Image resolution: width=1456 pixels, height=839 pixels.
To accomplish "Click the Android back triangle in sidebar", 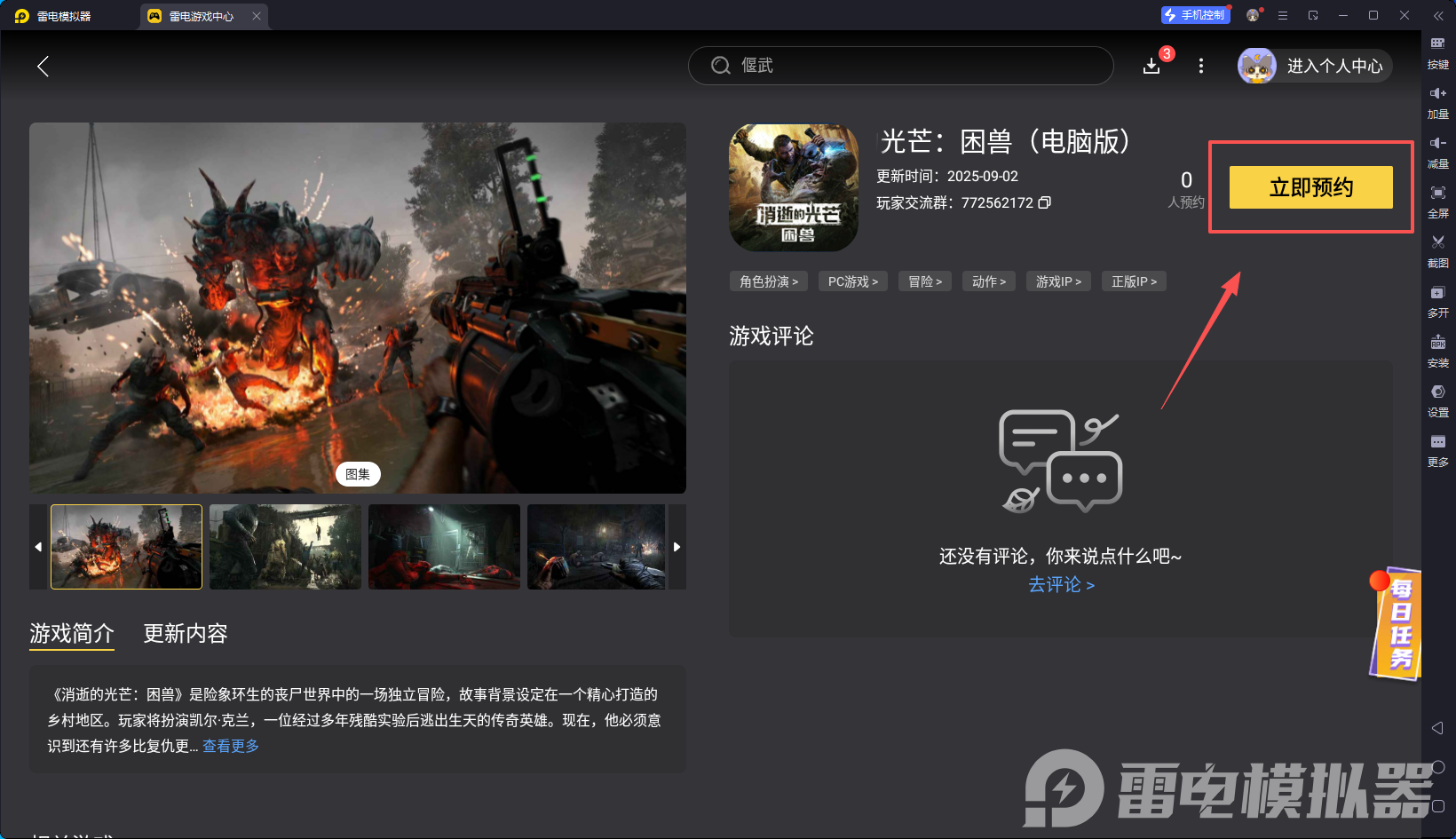I will [x=1437, y=728].
